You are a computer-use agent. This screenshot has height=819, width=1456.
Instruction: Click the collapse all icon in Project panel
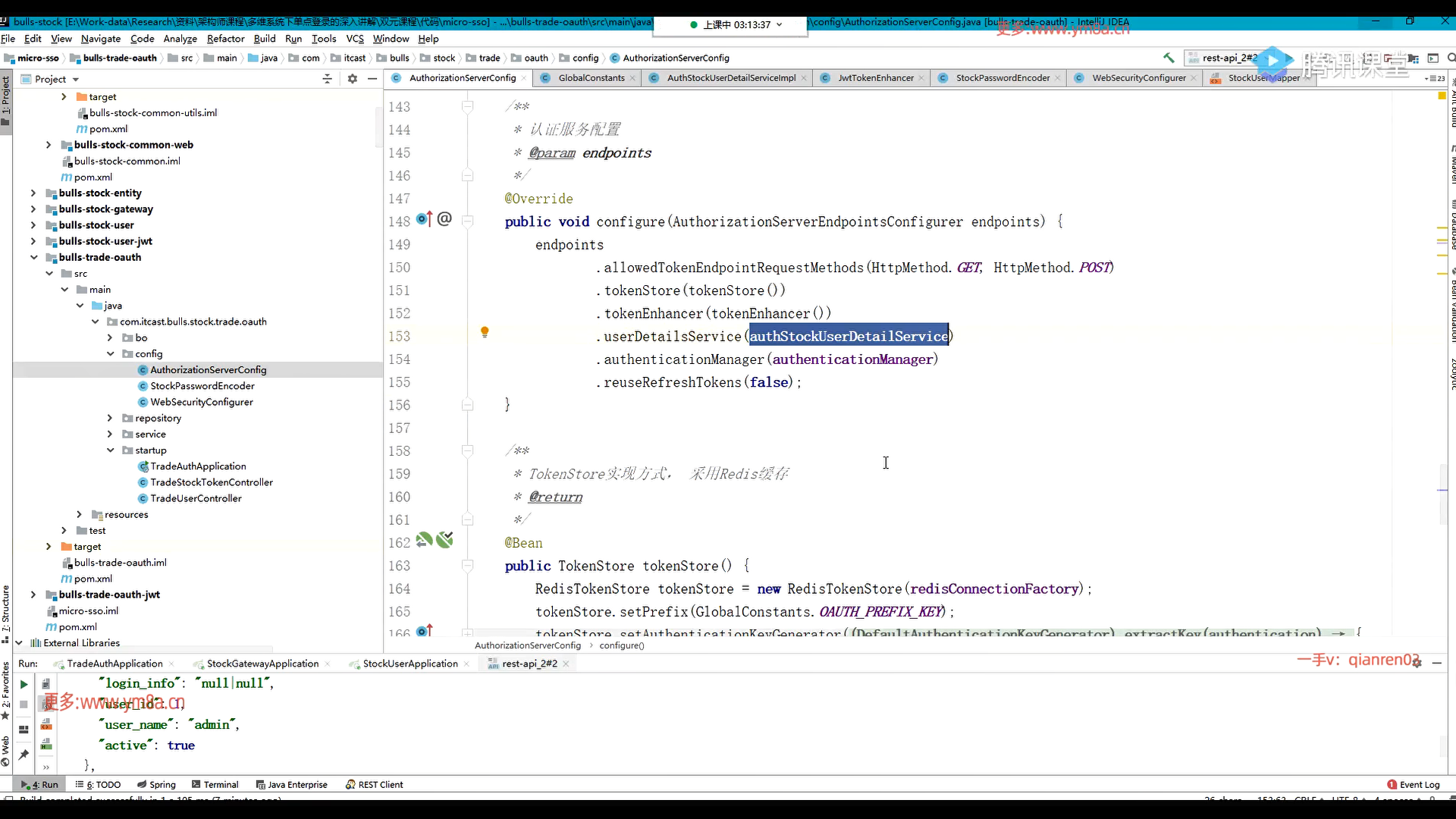[x=327, y=79]
